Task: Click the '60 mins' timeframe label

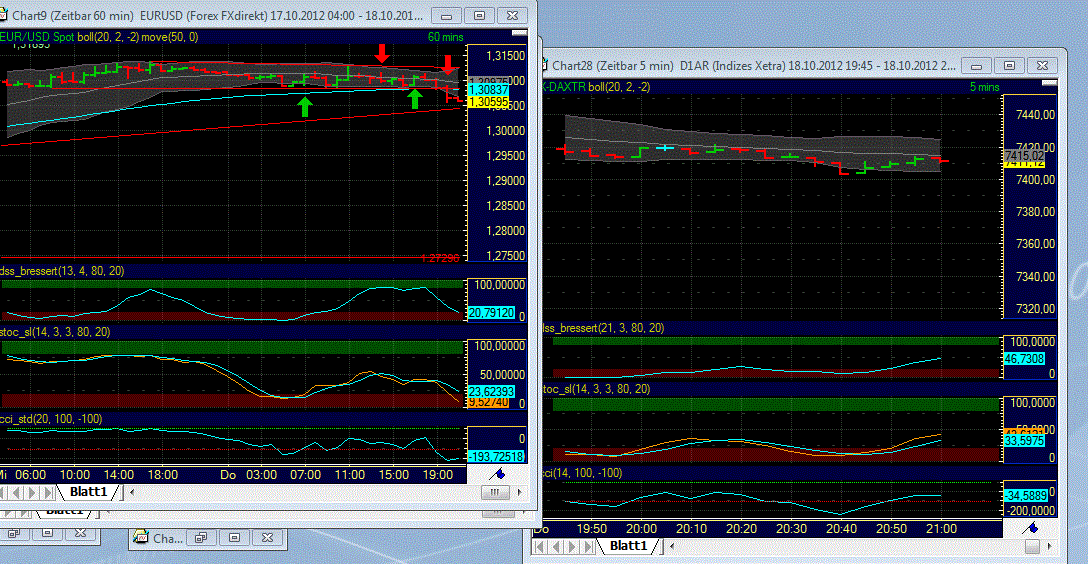Action: click(445, 37)
